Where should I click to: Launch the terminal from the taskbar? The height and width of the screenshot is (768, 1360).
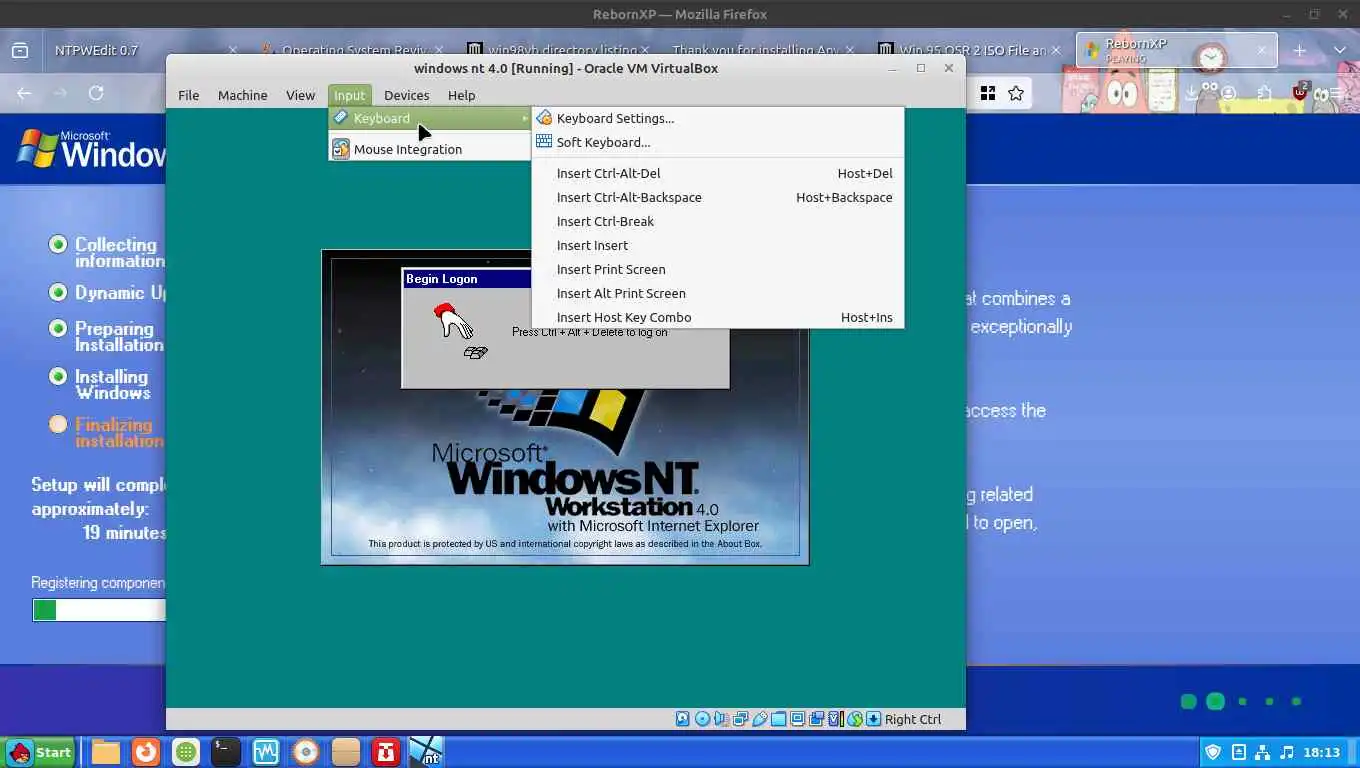pyautogui.click(x=226, y=752)
